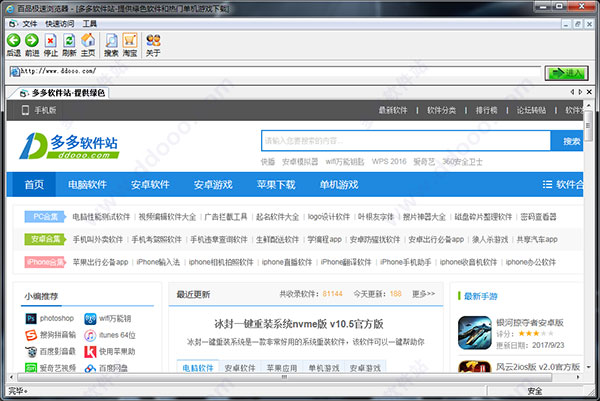Image resolution: width=600 pixels, height=401 pixels.
Task: Open the 软件分类 link
Action: (441, 110)
